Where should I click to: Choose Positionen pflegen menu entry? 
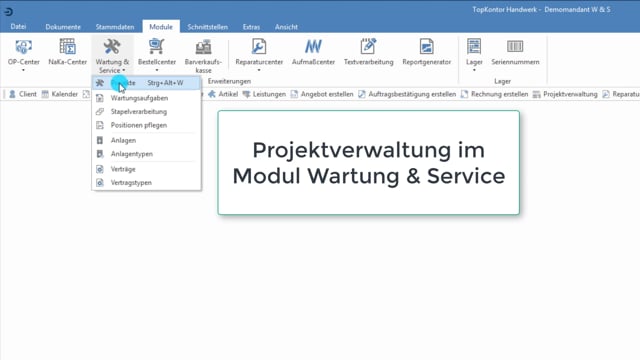[147, 125]
